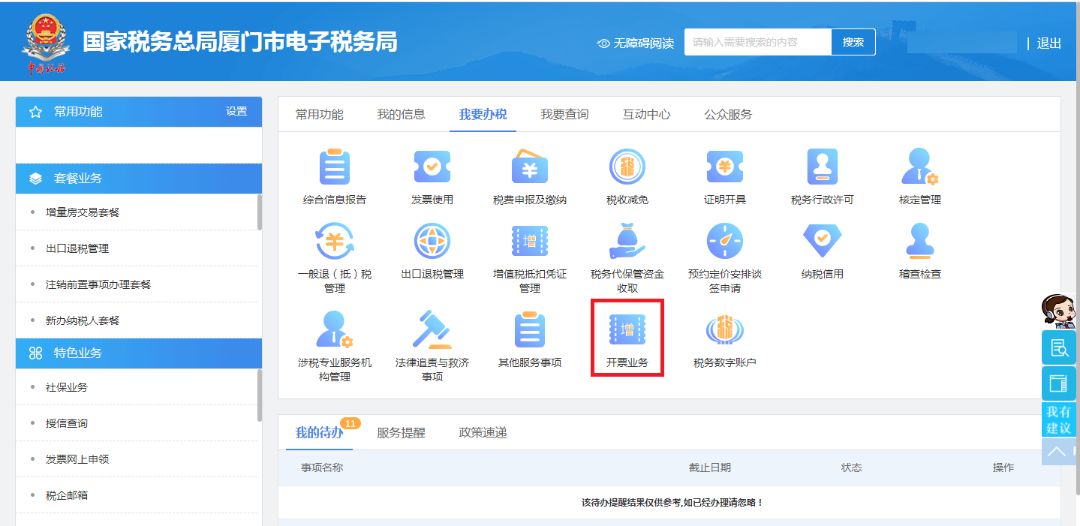Screen dimensions: 1080x526
Task: Select the 税费申报及缴纳 icon
Action: 529,167
